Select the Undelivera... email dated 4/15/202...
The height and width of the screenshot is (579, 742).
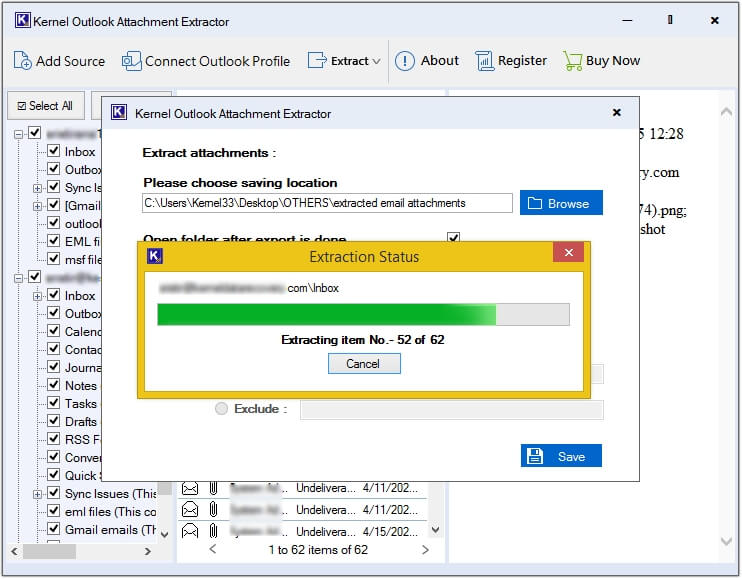pyautogui.click(x=302, y=531)
